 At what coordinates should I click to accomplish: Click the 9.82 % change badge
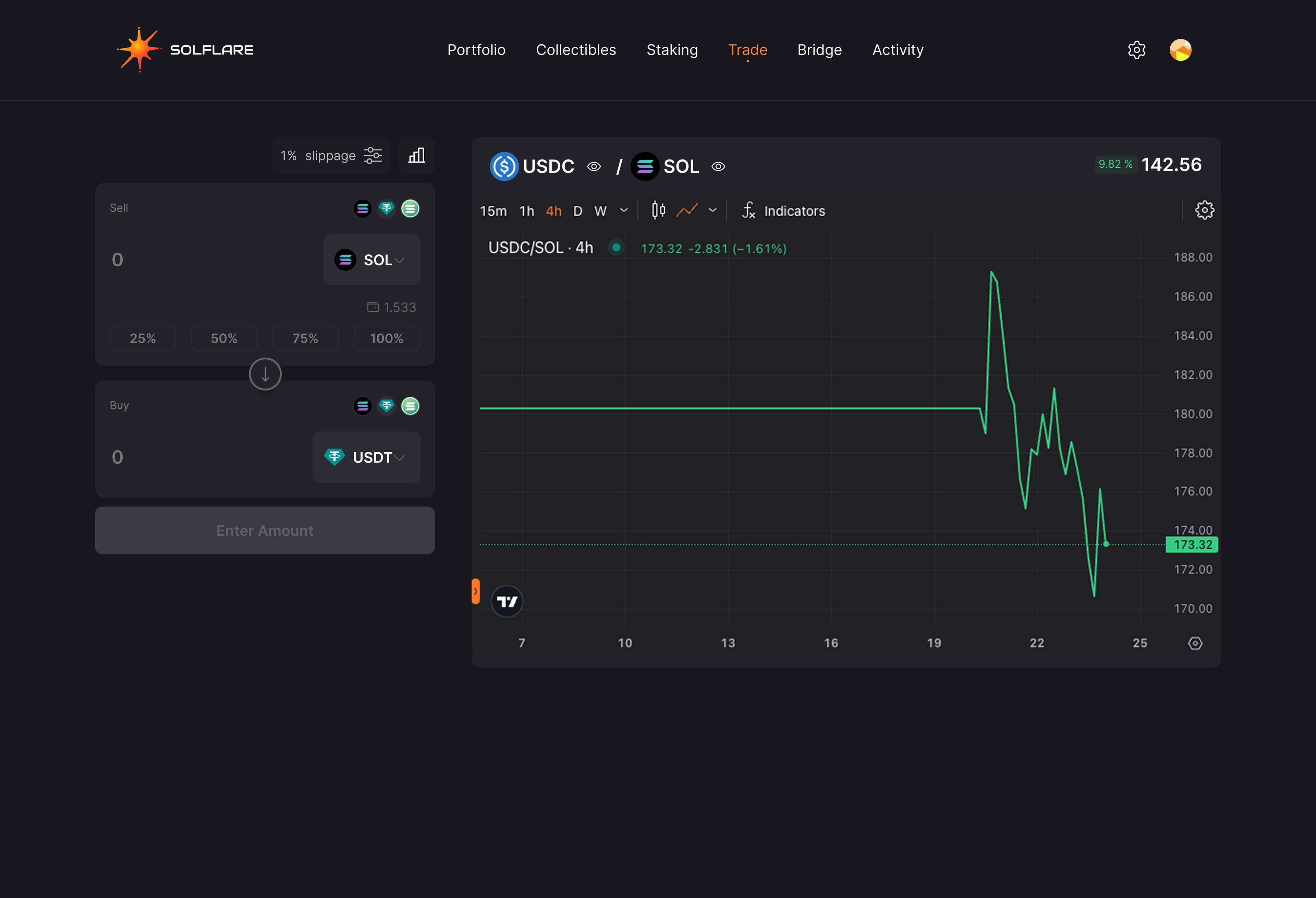click(1116, 164)
